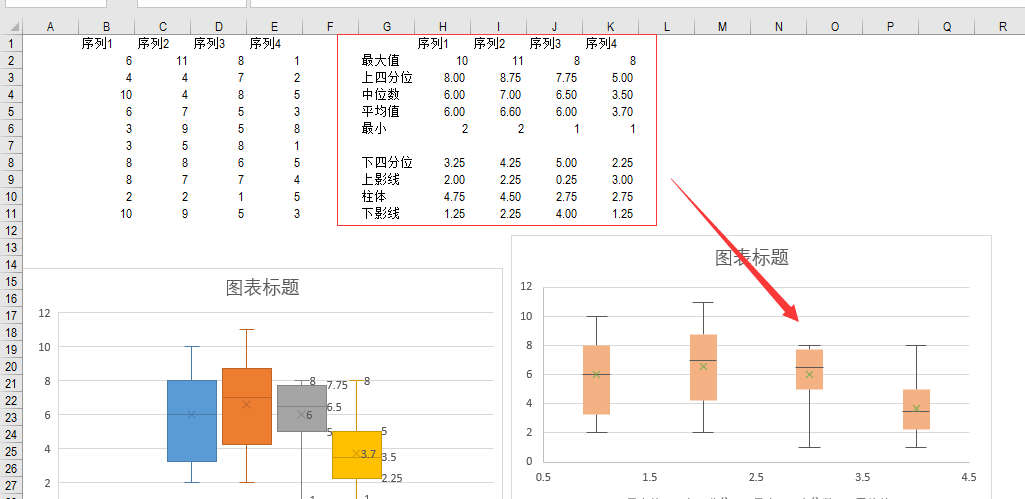Select row 7 header
This screenshot has height=499, width=1025.
[11, 146]
